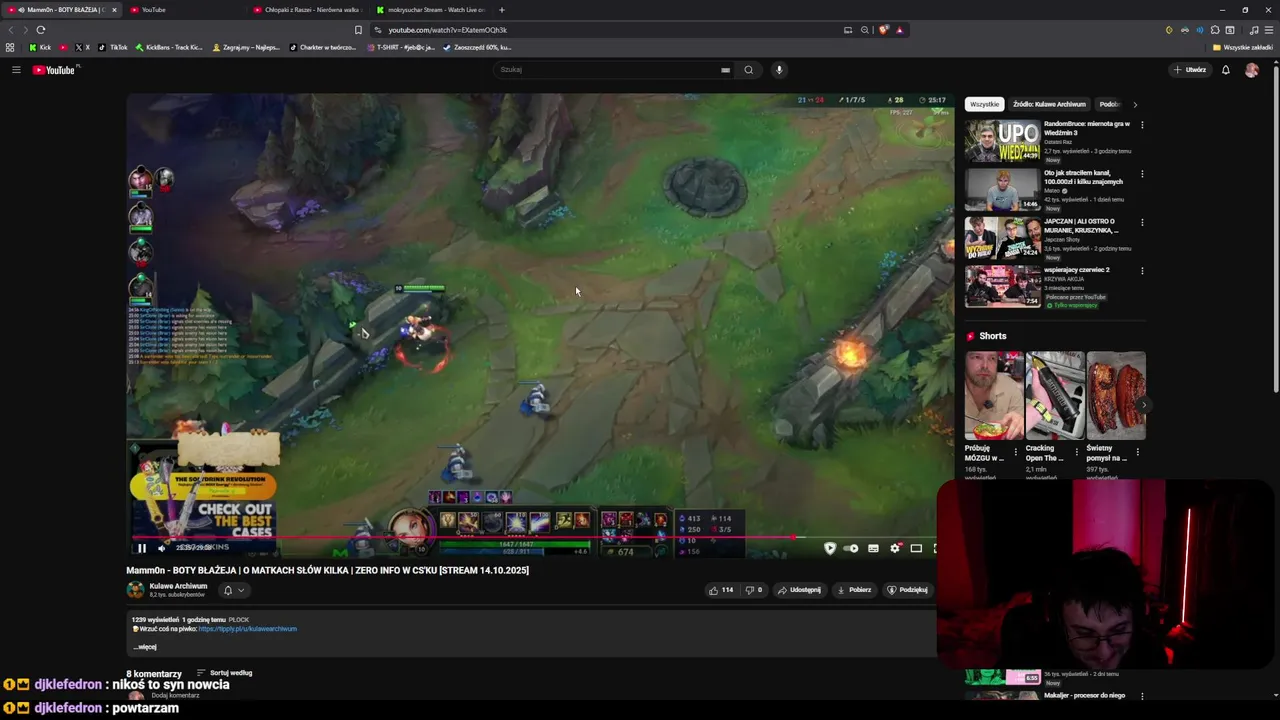The image size is (1280, 720).
Task: Open the RandomBruce Wiedźmin 3 video thumbnail
Action: point(1002,141)
